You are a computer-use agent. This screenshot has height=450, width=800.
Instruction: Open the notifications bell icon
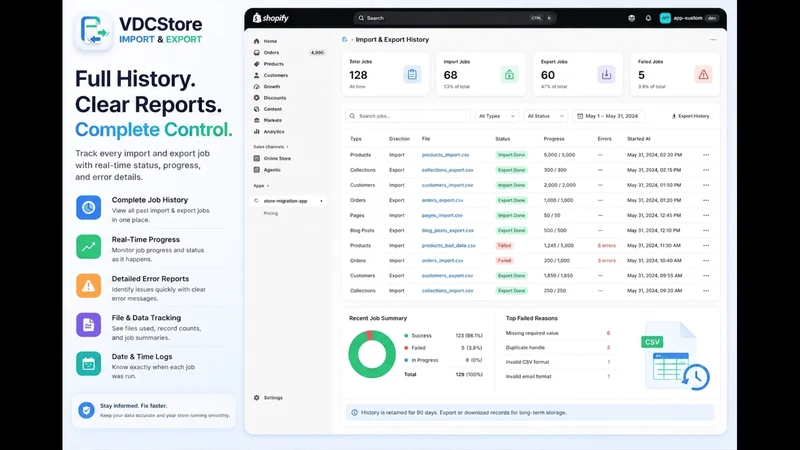coord(648,18)
